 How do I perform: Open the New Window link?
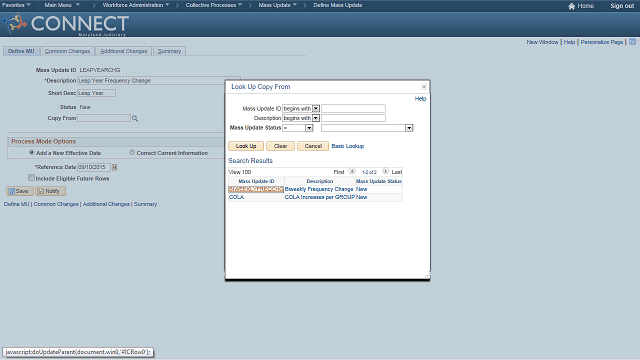click(542, 42)
